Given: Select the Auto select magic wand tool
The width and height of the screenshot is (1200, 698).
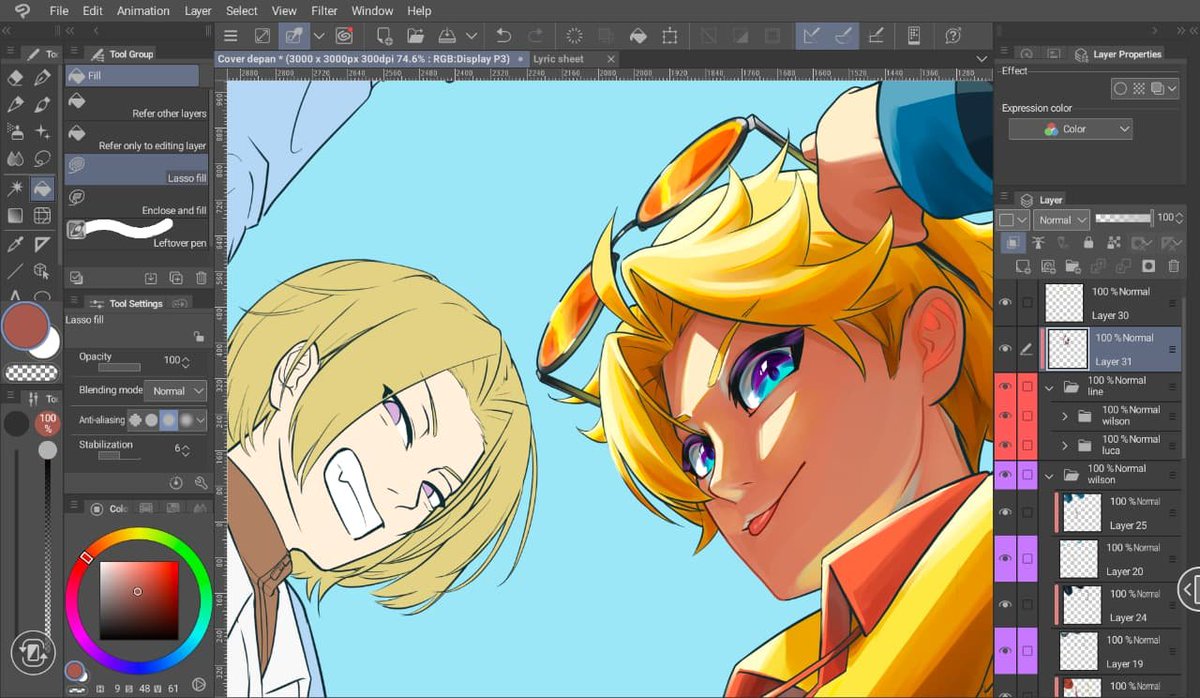Looking at the screenshot, I should (15, 187).
